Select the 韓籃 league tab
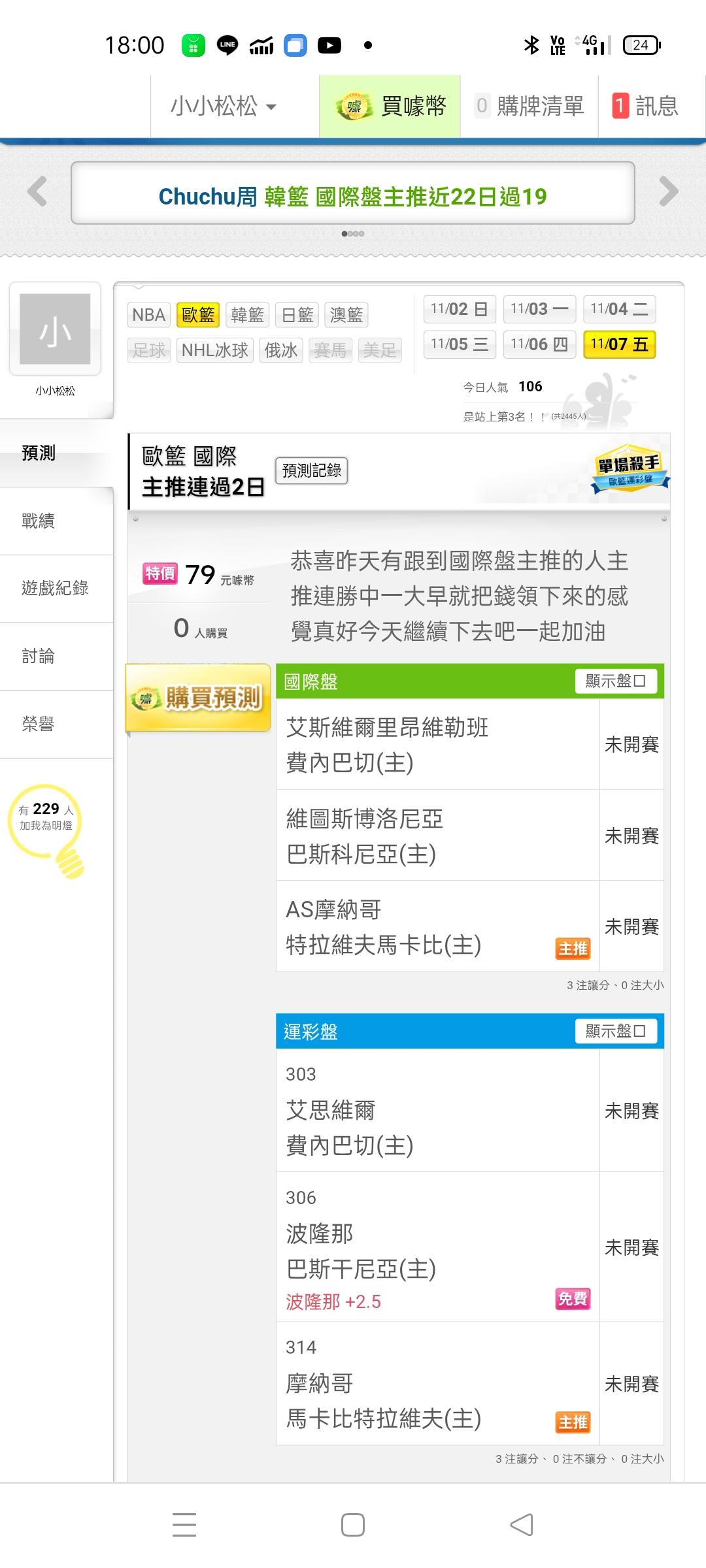 [247, 315]
